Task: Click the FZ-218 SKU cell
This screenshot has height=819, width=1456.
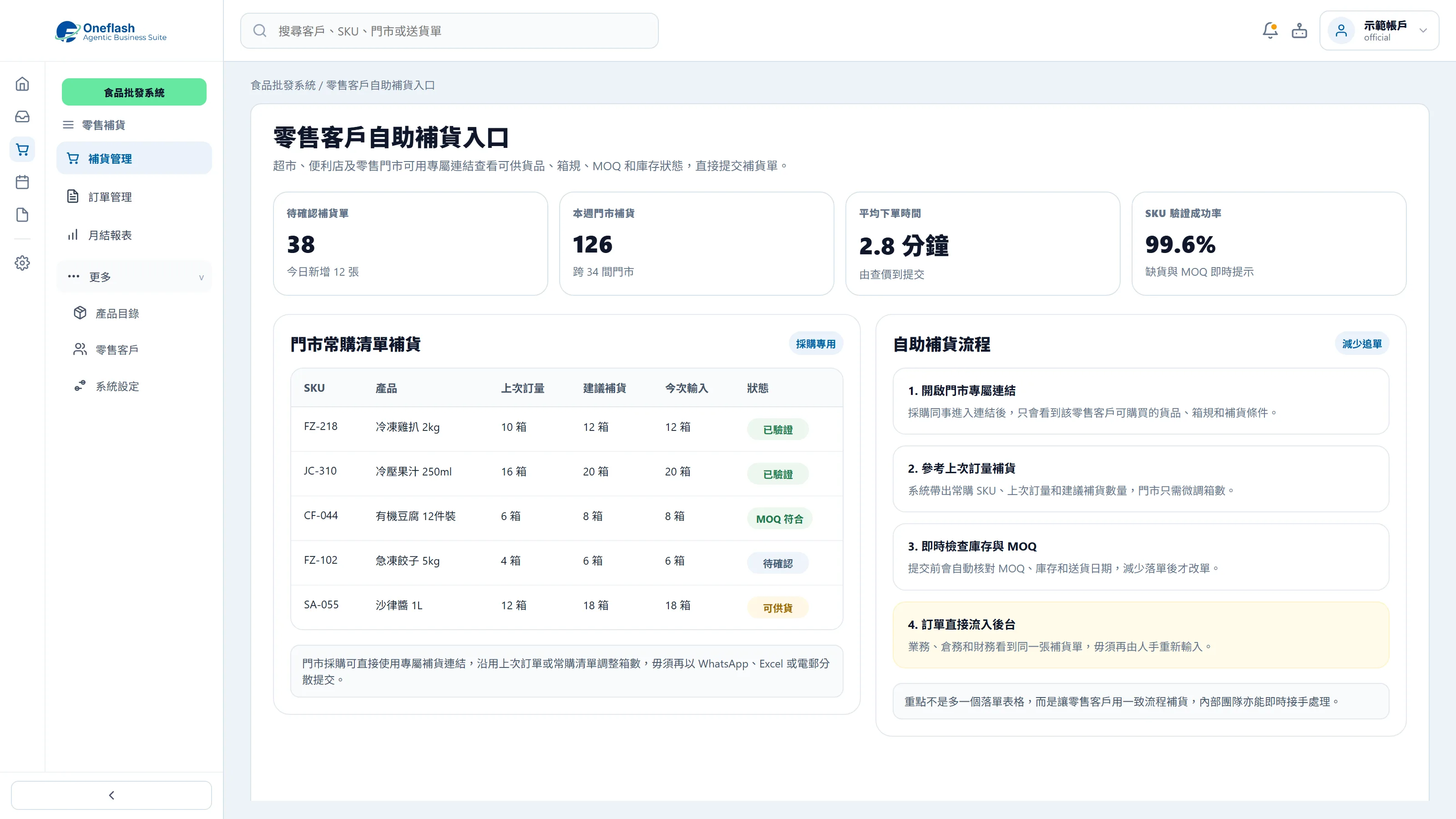Action: coord(320,426)
